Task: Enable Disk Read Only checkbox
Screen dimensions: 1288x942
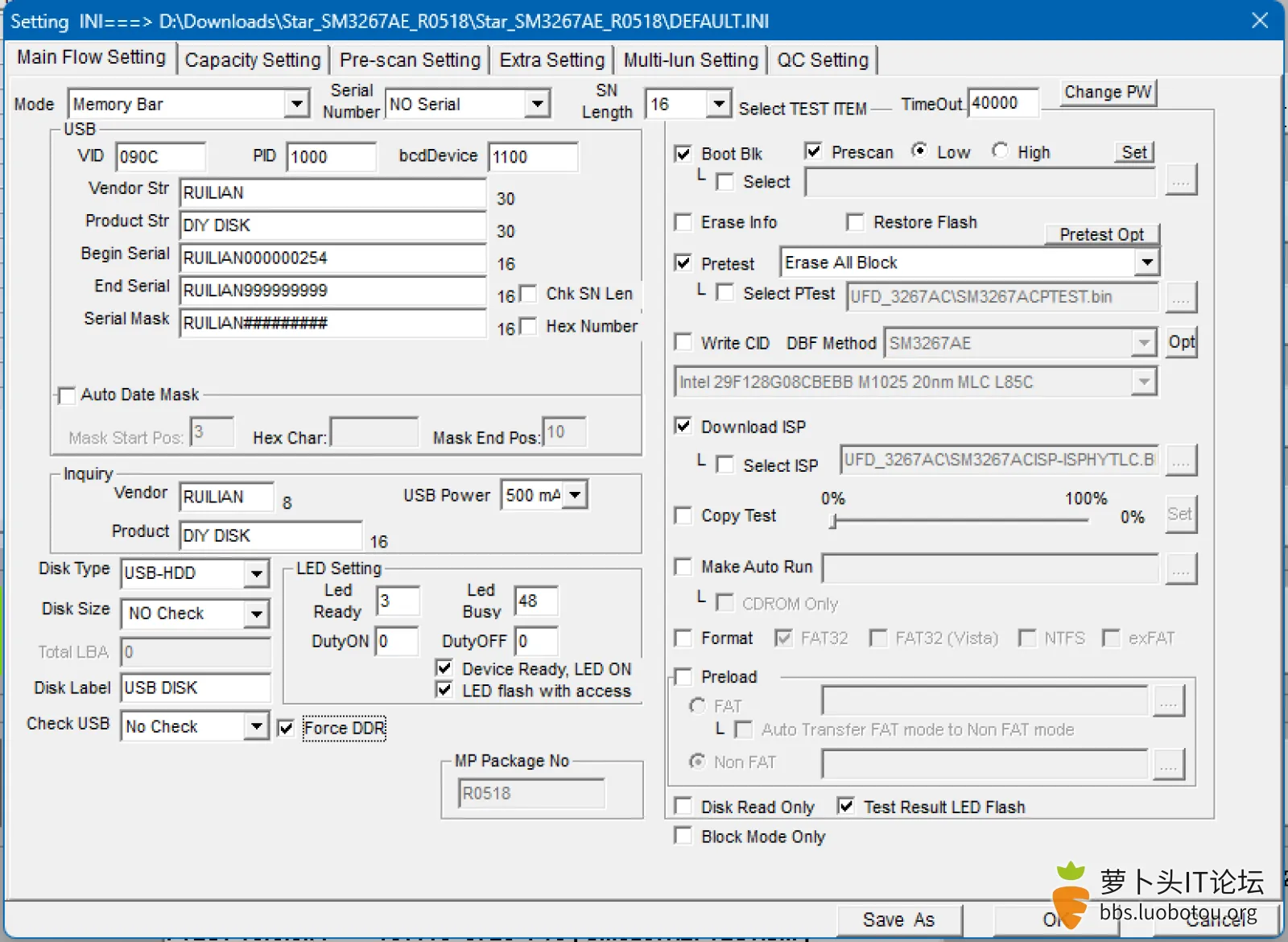Action: [683, 806]
